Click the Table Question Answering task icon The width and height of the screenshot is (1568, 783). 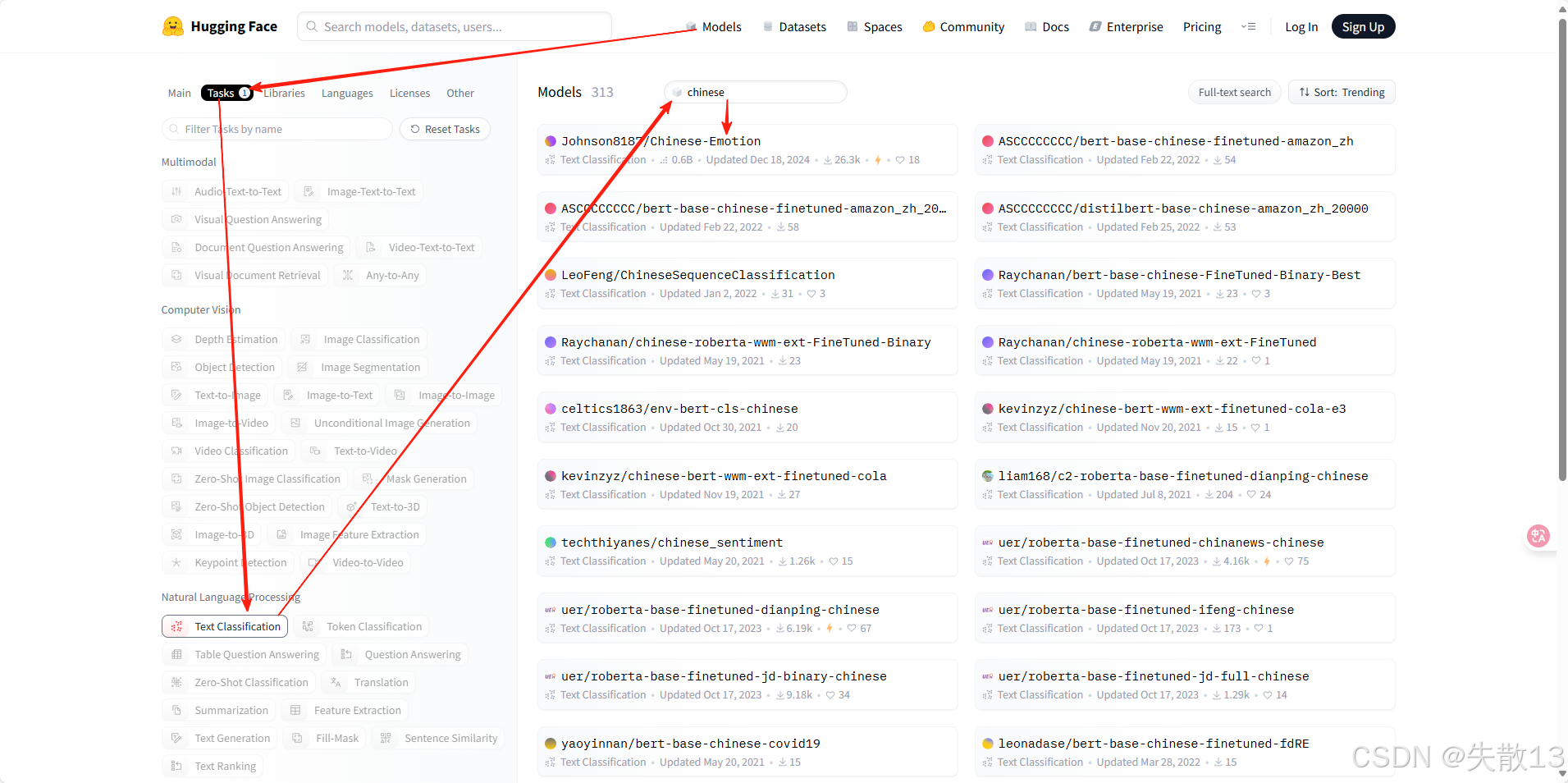(176, 654)
